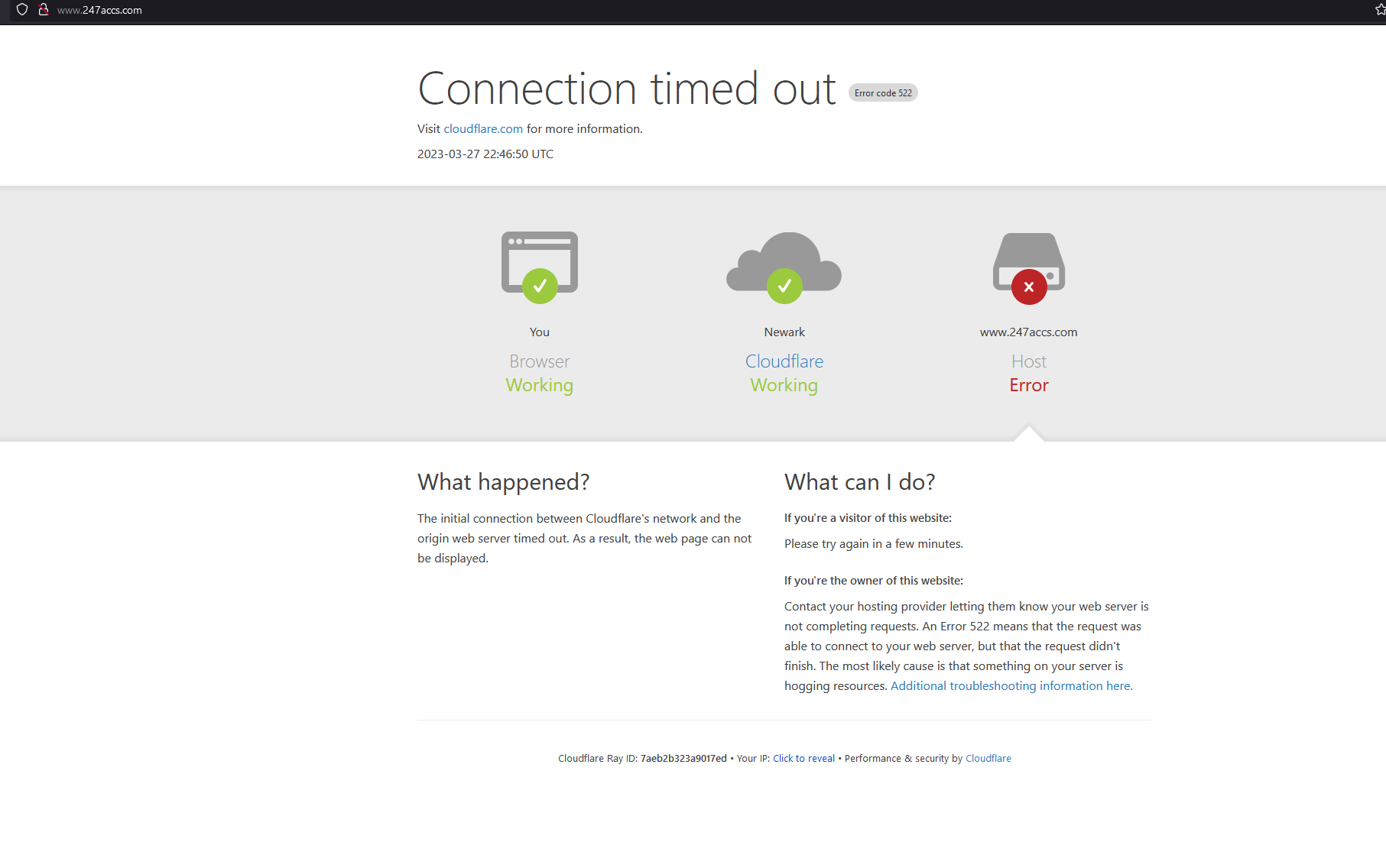This screenshot has height=868, width=1386.
Task: Reveal your IP with Click to reveal
Action: pyautogui.click(x=803, y=758)
